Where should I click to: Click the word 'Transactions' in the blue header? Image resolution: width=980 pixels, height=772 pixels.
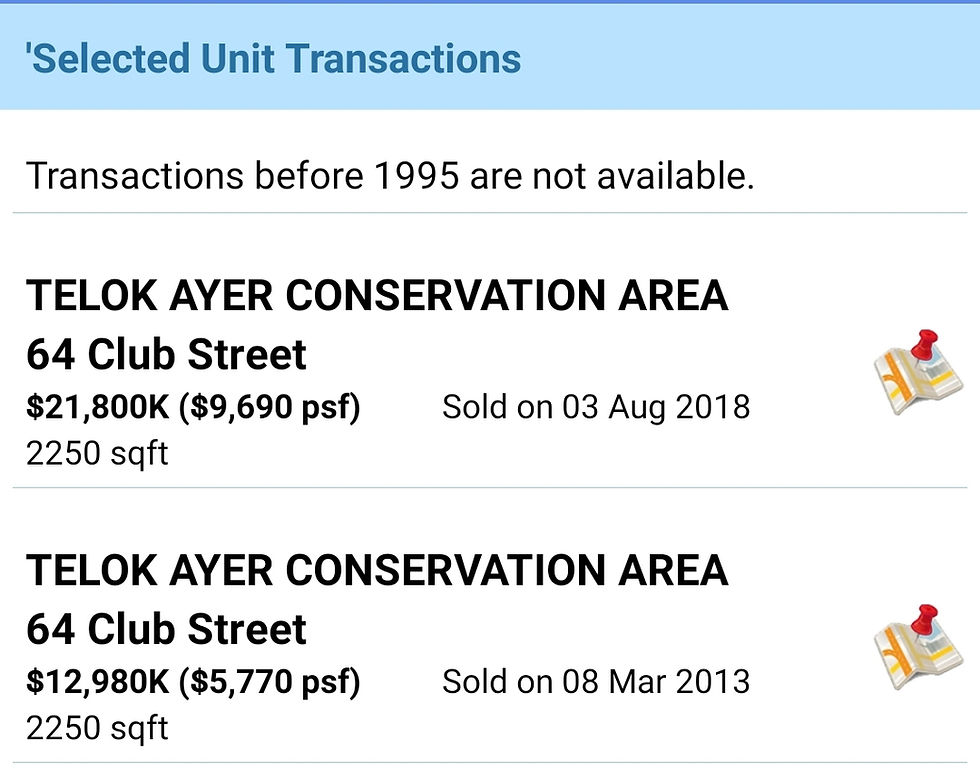[x=404, y=59]
